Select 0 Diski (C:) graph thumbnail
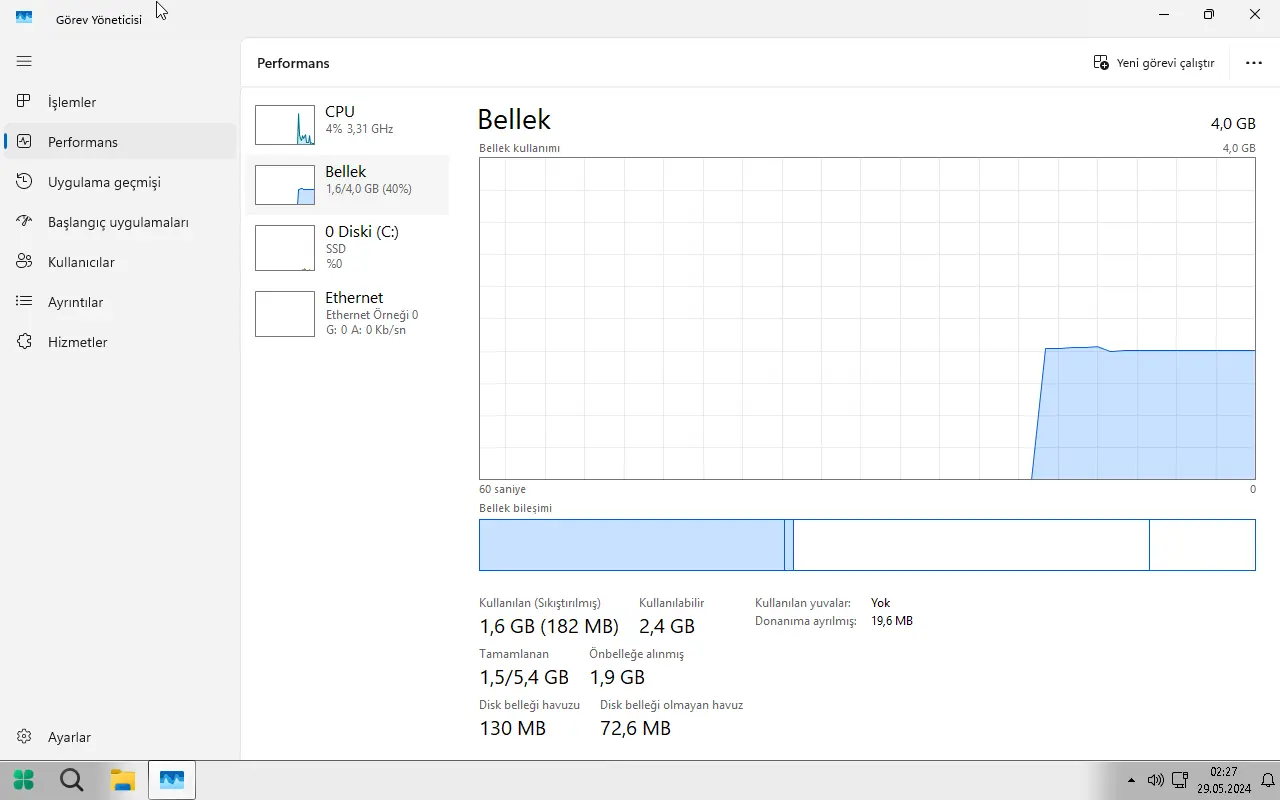Screen dimensions: 1280x800 tap(285, 248)
